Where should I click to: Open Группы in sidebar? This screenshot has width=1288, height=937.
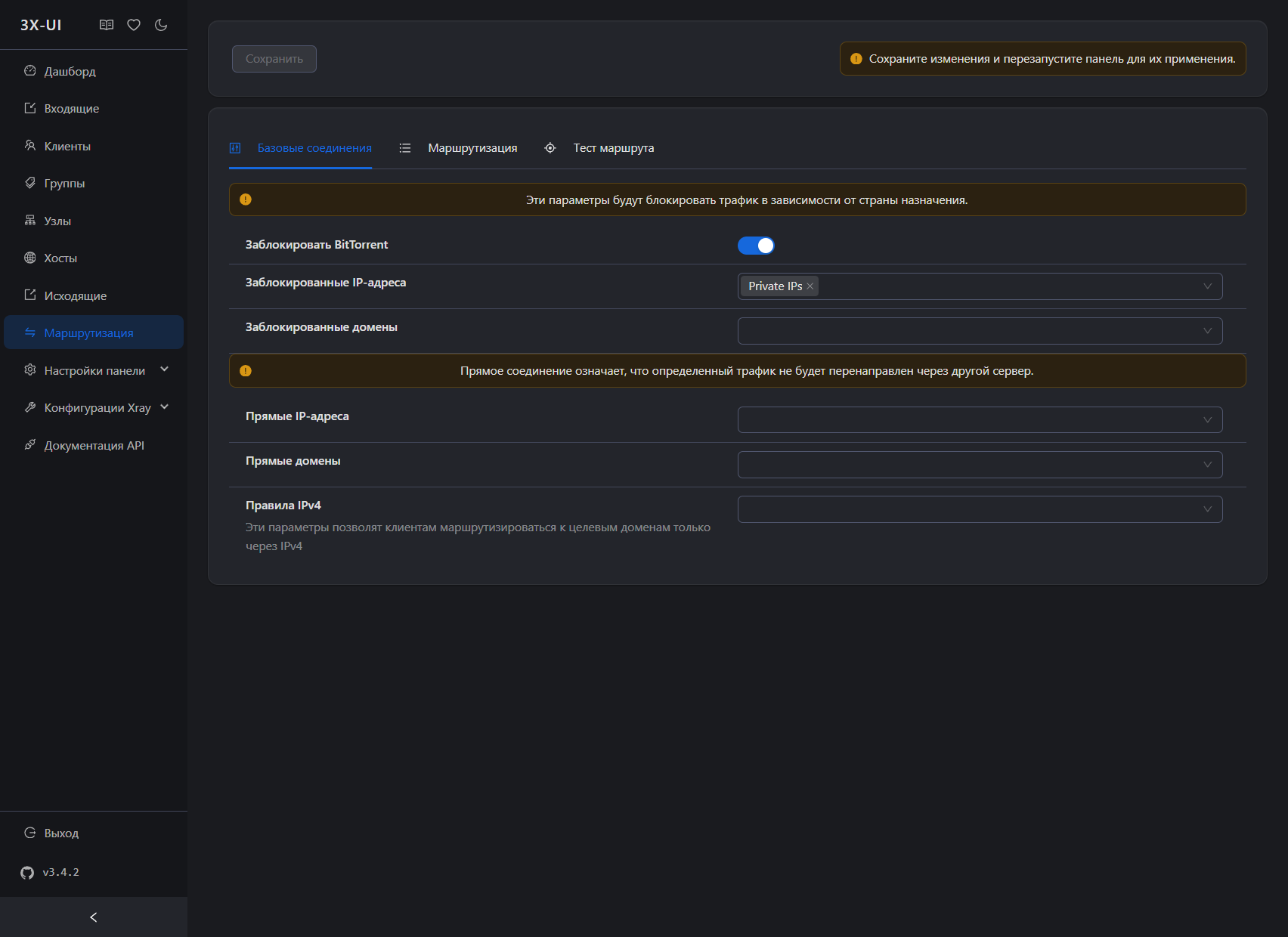[94, 183]
